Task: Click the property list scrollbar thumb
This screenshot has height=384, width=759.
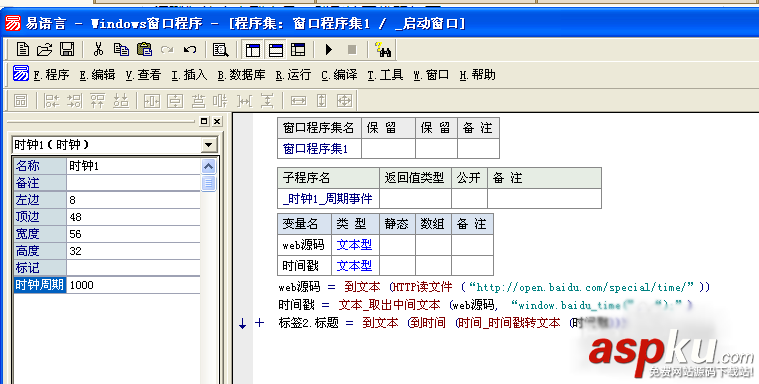Action: point(209,183)
